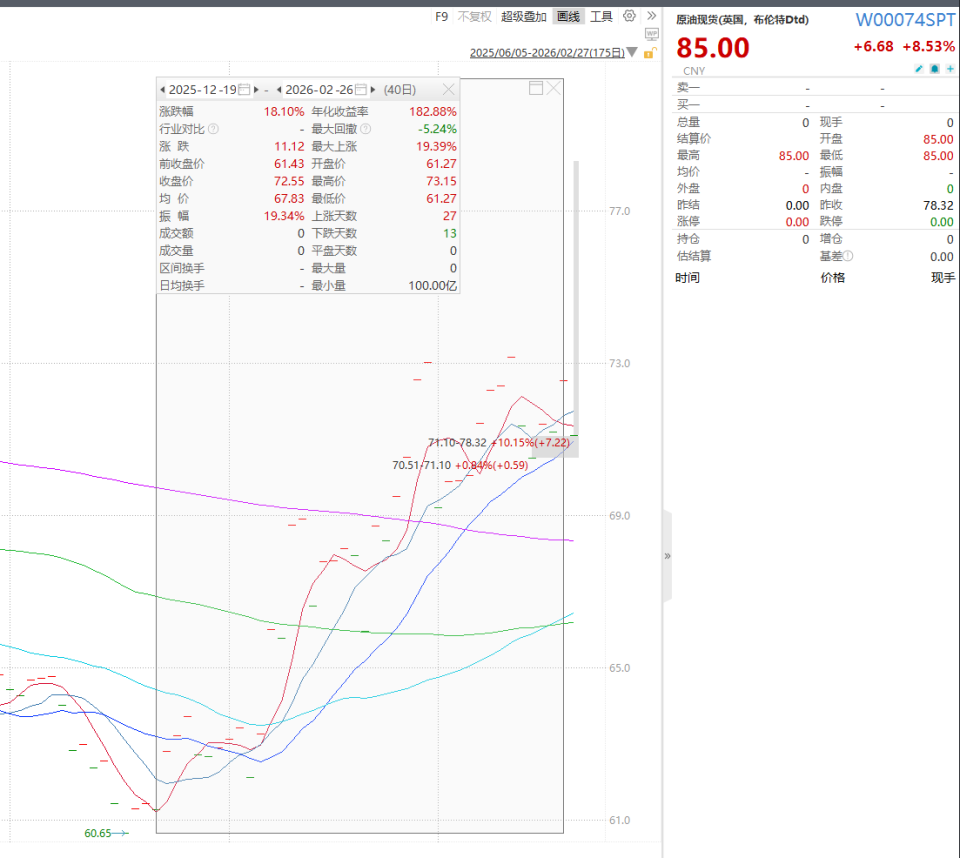The width and height of the screenshot is (960, 858).
Task: Open 工具 menu
Action: tap(601, 17)
